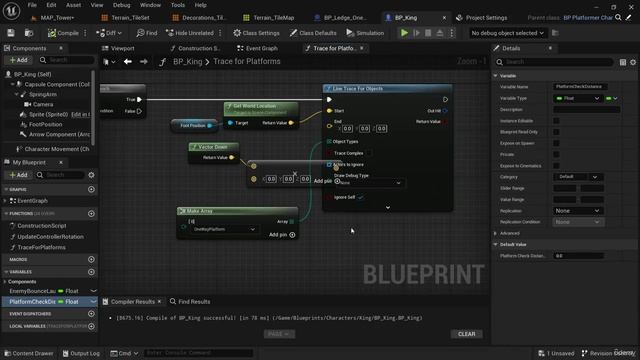This screenshot has width=640, height=360.
Task: Add a new event dispatcher plus icon
Action: (91, 313)
